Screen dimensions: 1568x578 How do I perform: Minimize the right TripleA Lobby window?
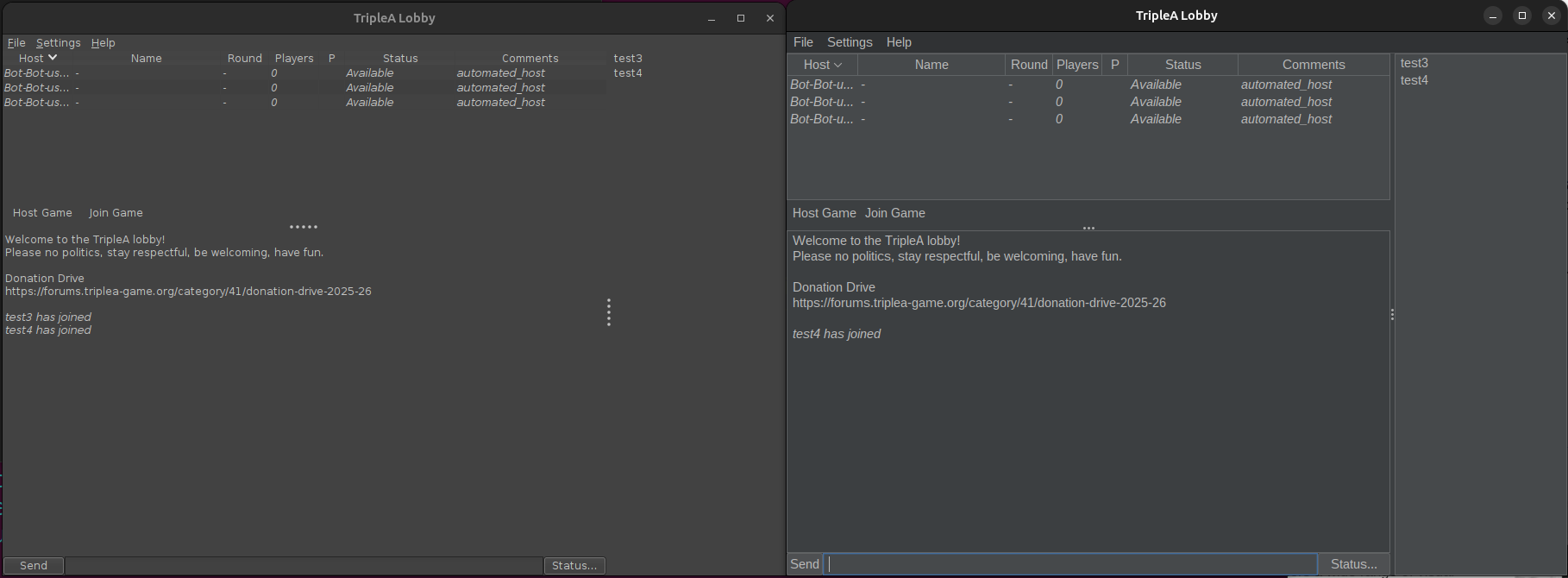point(1493,16)
